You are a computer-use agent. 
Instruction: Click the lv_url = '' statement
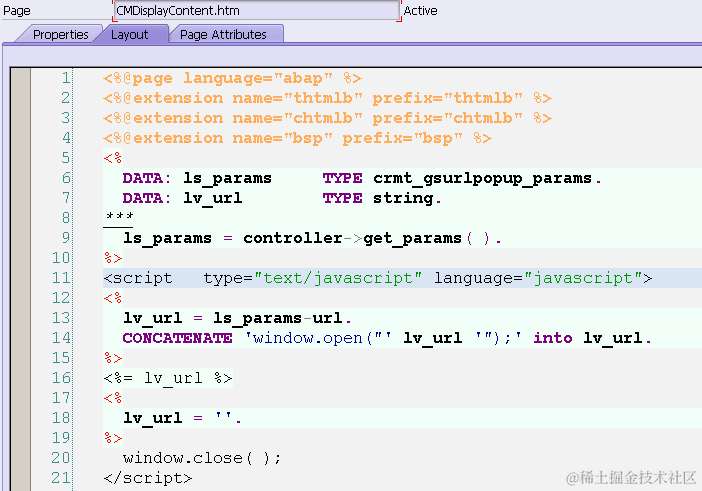182,418
